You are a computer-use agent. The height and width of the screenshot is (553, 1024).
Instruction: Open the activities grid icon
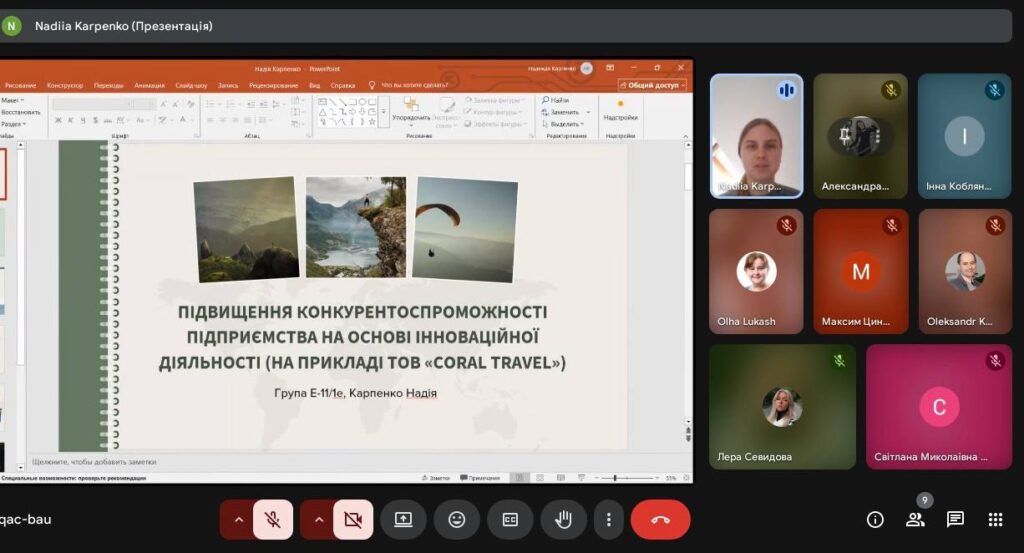click(x=995, y=520)
